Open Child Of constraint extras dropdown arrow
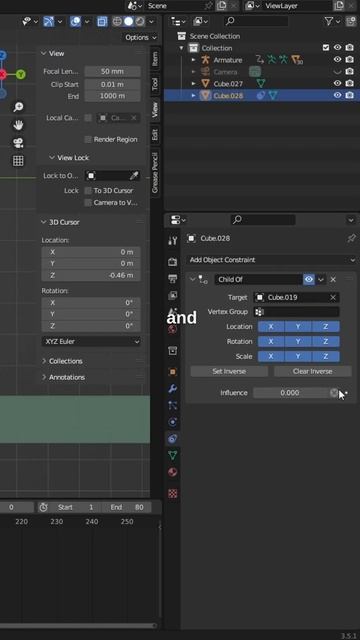The height and width of the screenshot is (640, 360). tap(321, 280)
